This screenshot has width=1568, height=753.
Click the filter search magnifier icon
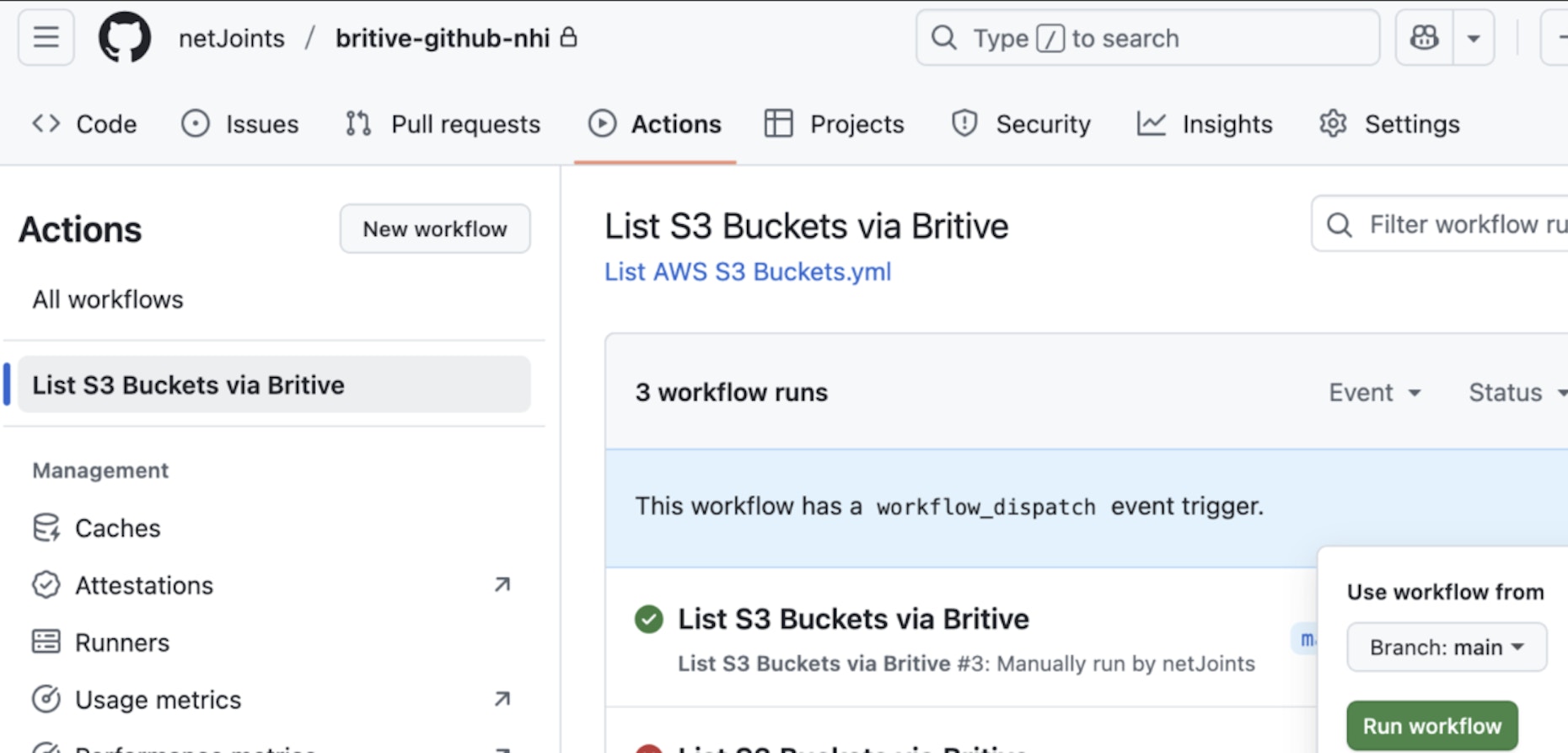[x=1340, y=225]
